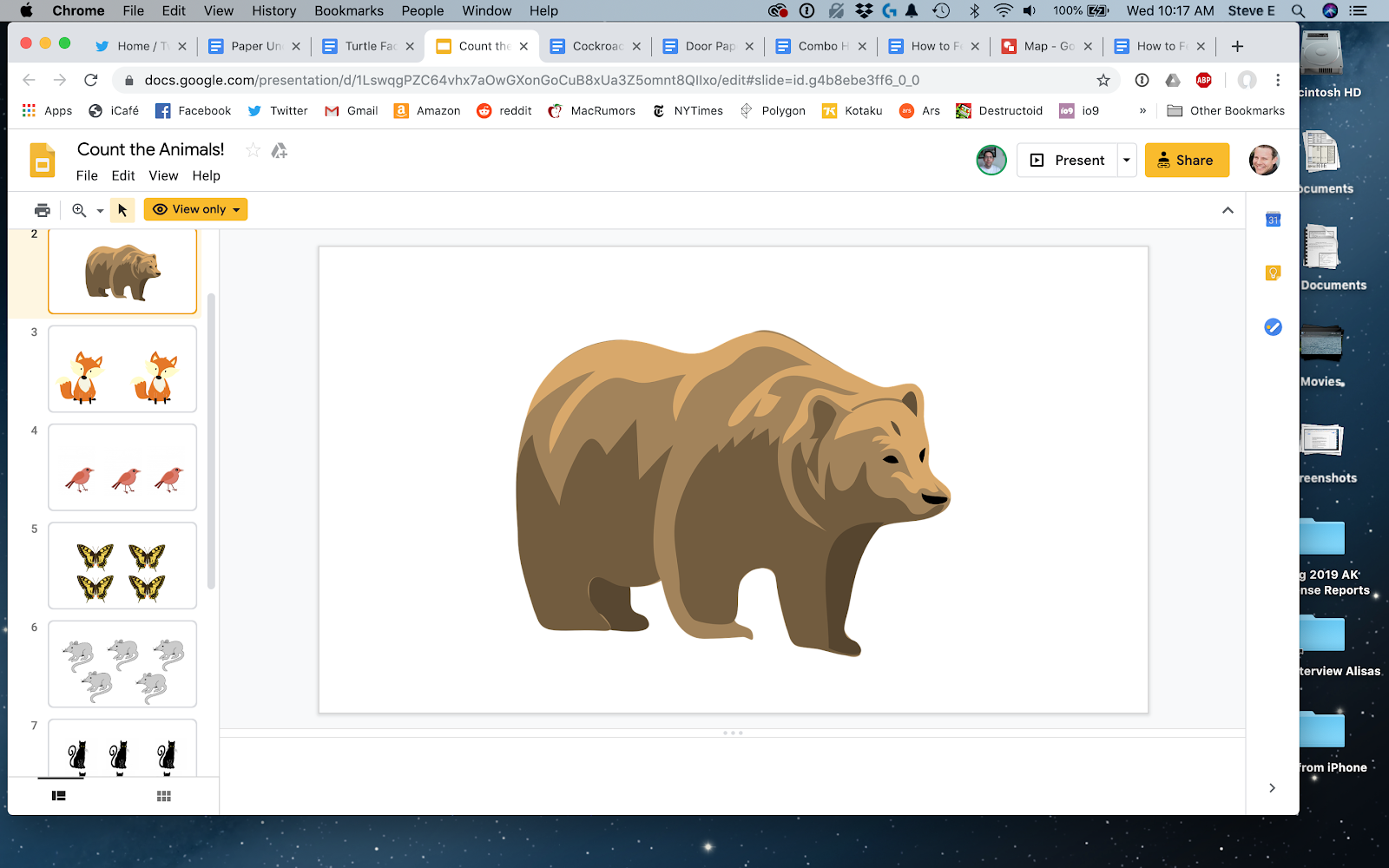Open the Other Bookmarks folder
1389x868 pixels.
1226,110
